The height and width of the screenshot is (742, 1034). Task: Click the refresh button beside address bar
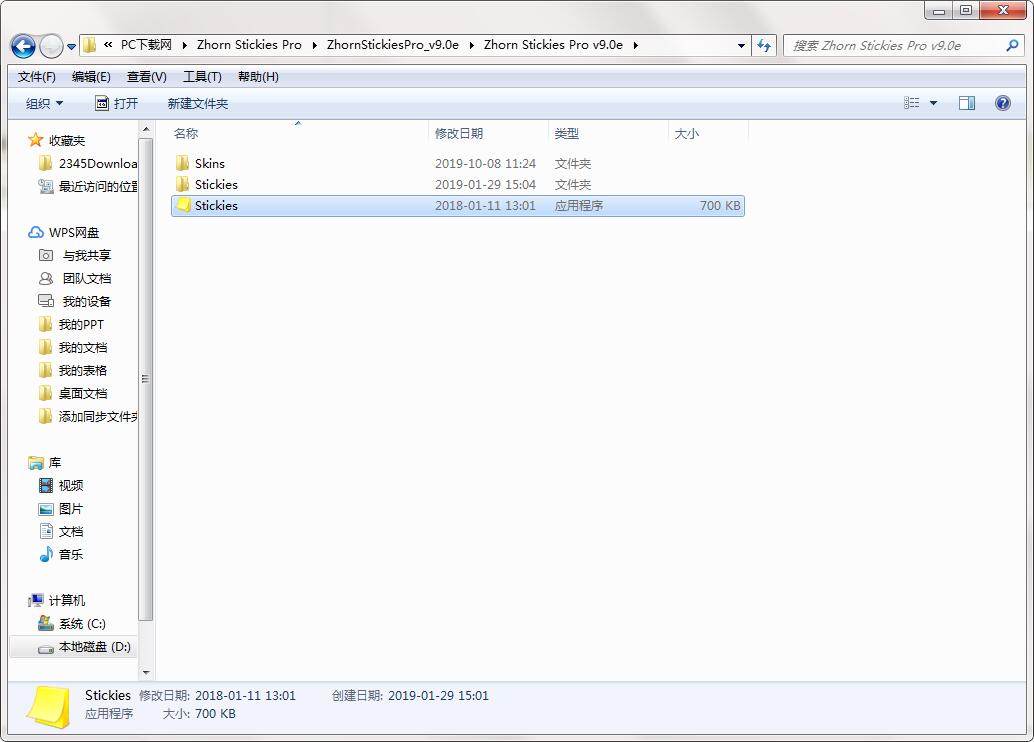[x=764, y=46]
